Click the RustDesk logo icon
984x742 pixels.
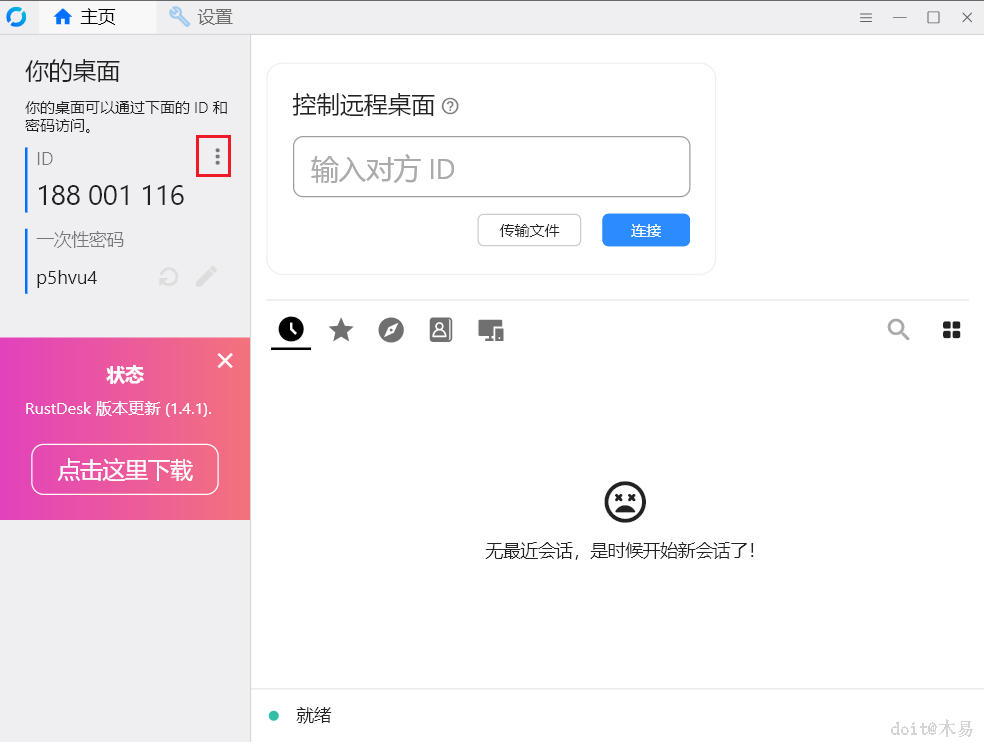coord(17,16)
